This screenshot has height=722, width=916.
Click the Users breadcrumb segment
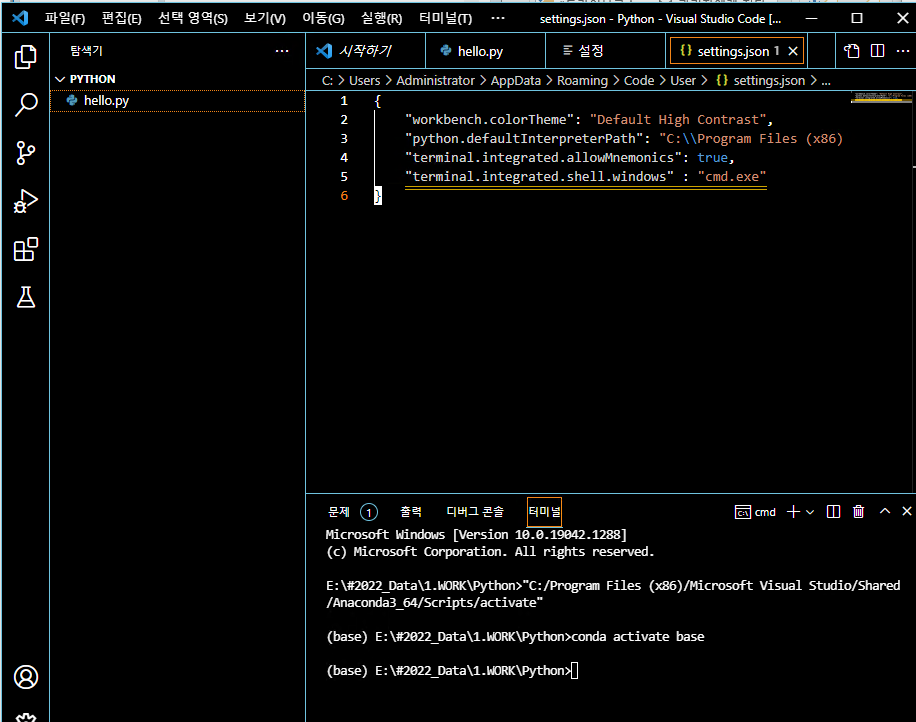click(x=365, y=81)
